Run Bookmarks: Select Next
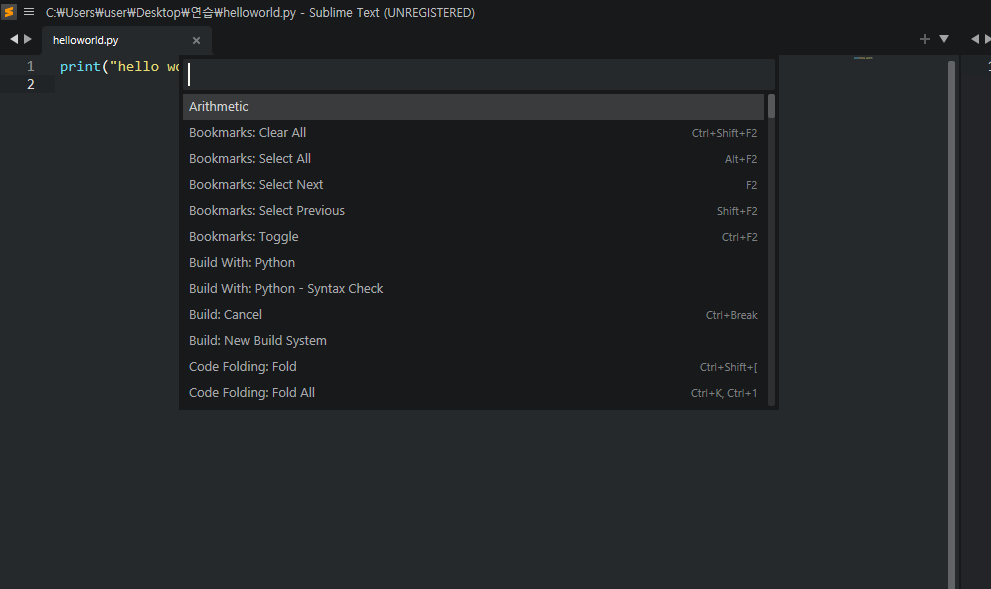Viewport: 991px width, 589px height. pos(473,185)
